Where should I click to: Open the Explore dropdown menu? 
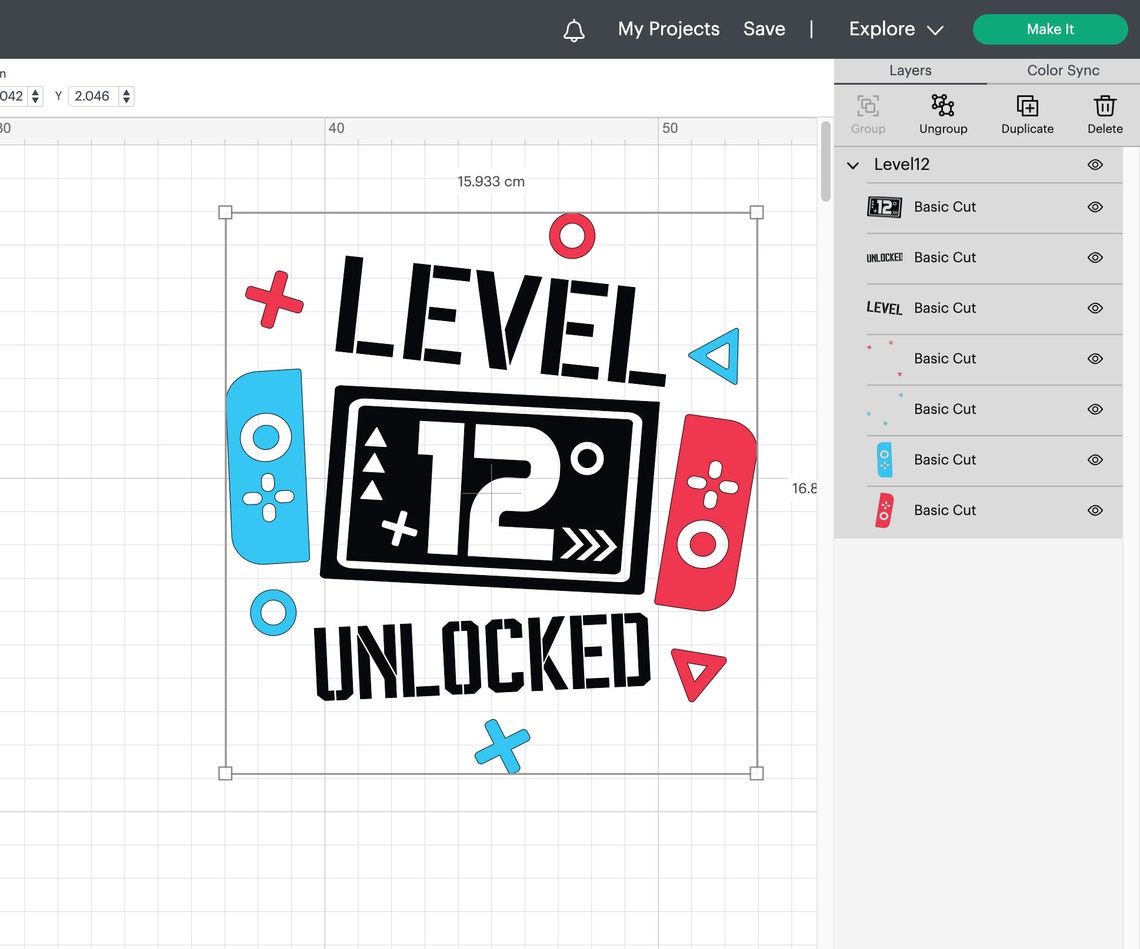895,29
